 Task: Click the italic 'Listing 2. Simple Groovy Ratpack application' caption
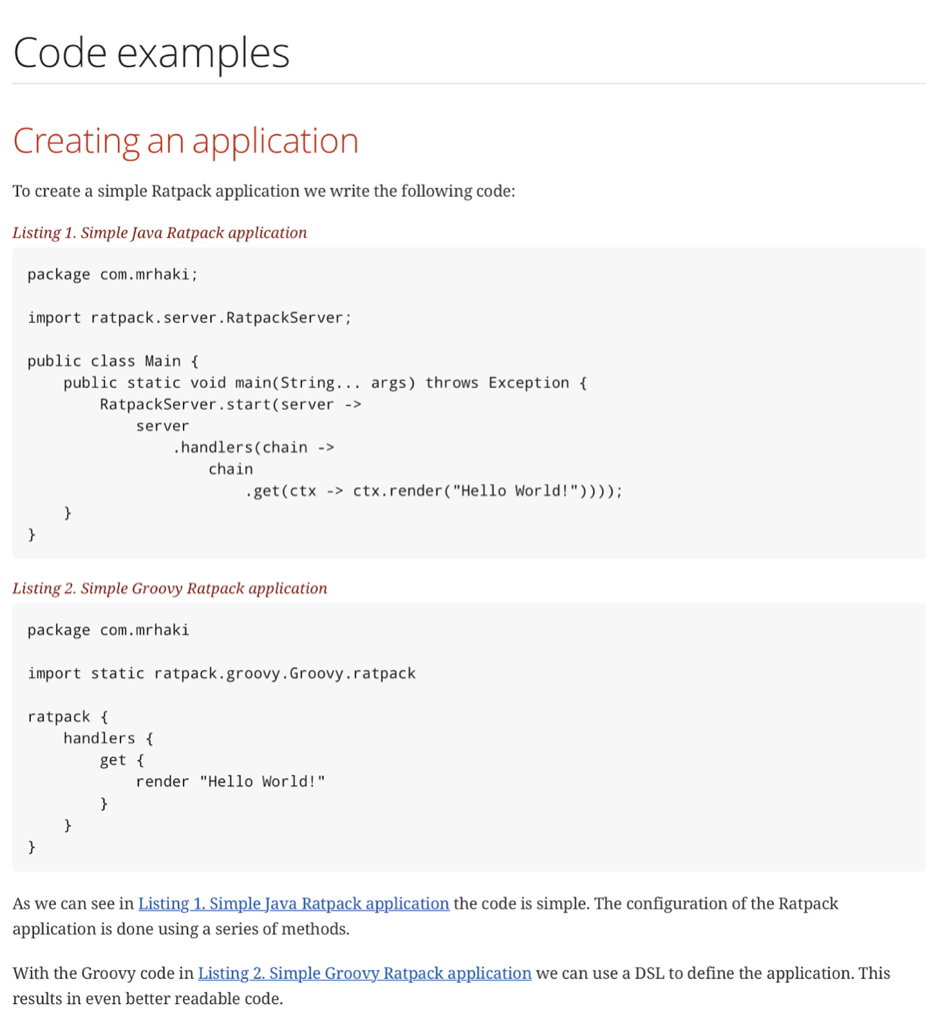point(169,588)
